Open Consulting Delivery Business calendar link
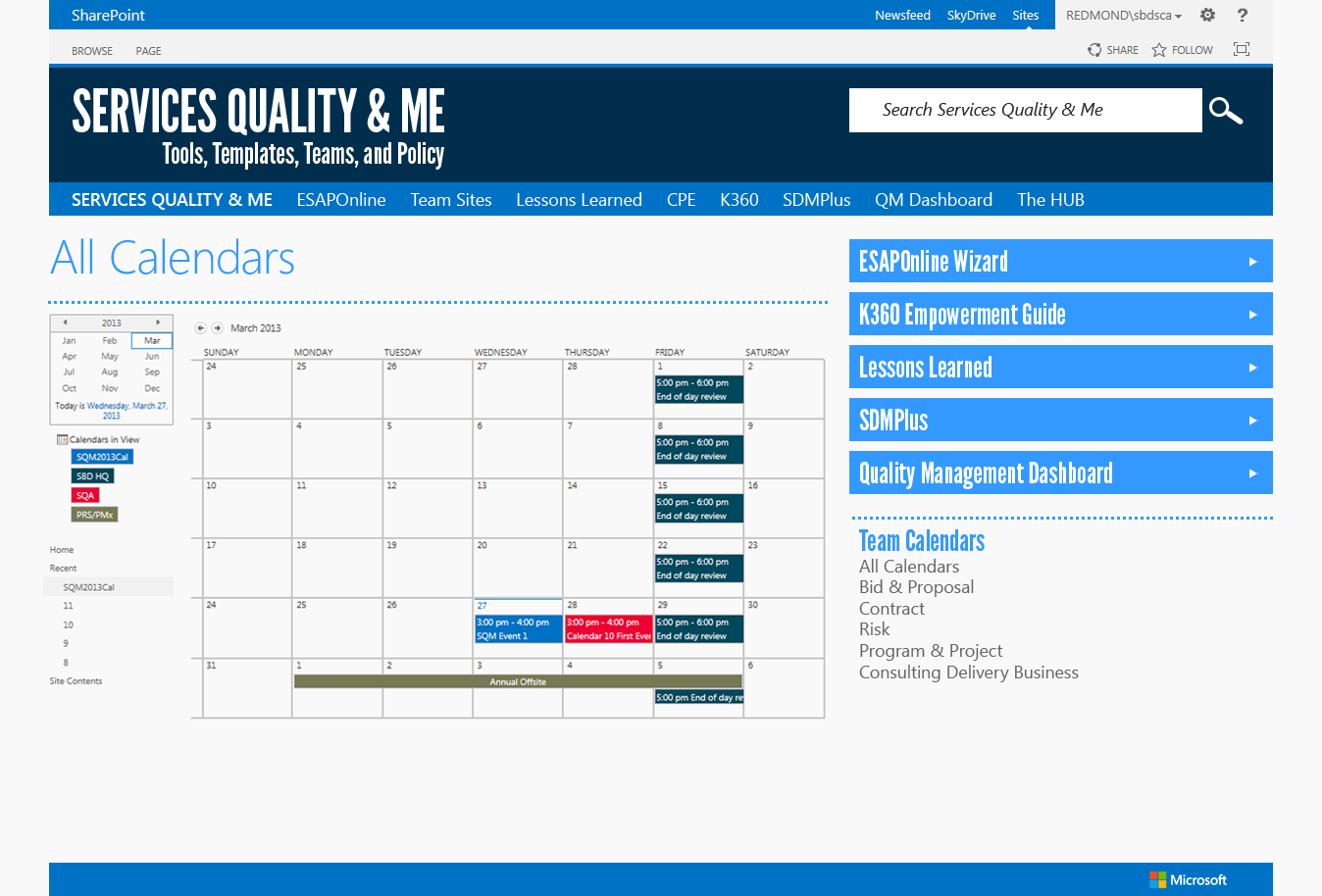1322x896 pixels. point(969,672)
